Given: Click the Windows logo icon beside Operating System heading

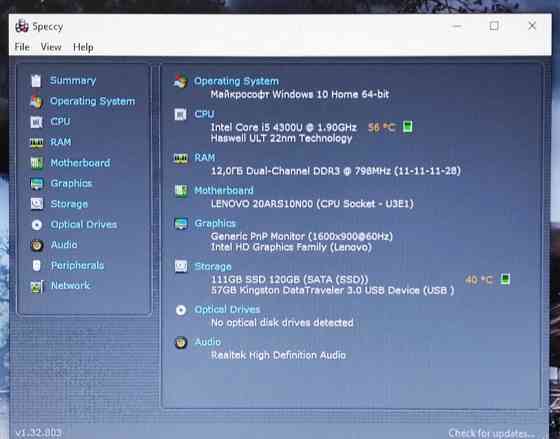Looking at the screenshot, I should coord(181,81).
